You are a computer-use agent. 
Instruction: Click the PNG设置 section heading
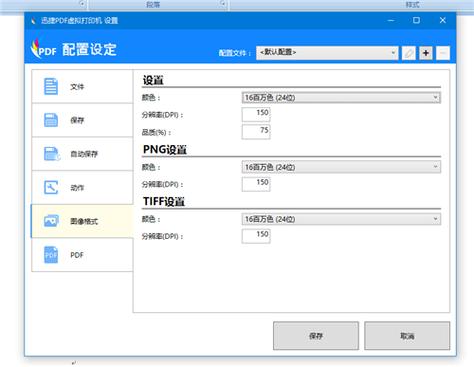165,150
